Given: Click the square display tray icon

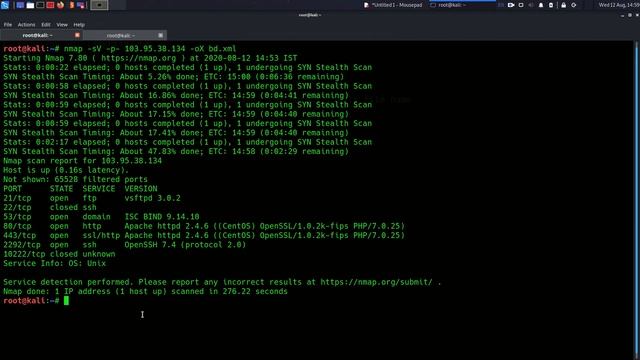Looking at the screenshot, I should pyautogui.click(x=521, y=5).
